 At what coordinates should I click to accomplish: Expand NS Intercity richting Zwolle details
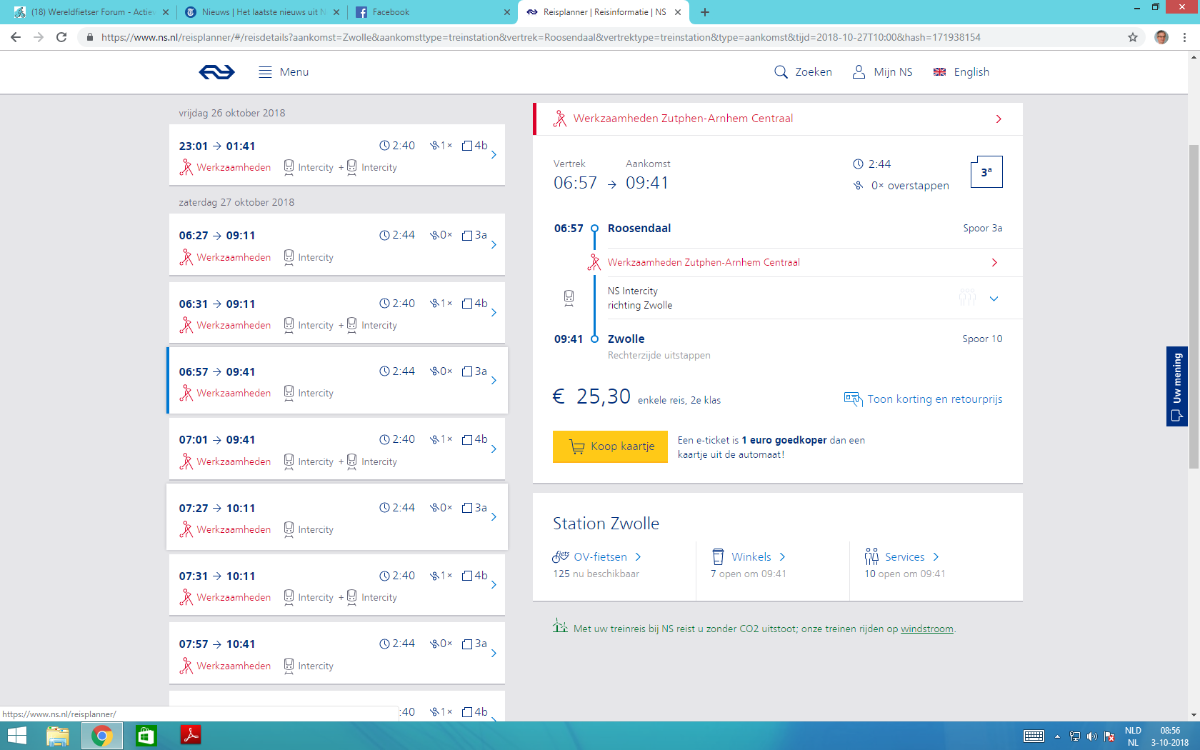coord(993,298)
